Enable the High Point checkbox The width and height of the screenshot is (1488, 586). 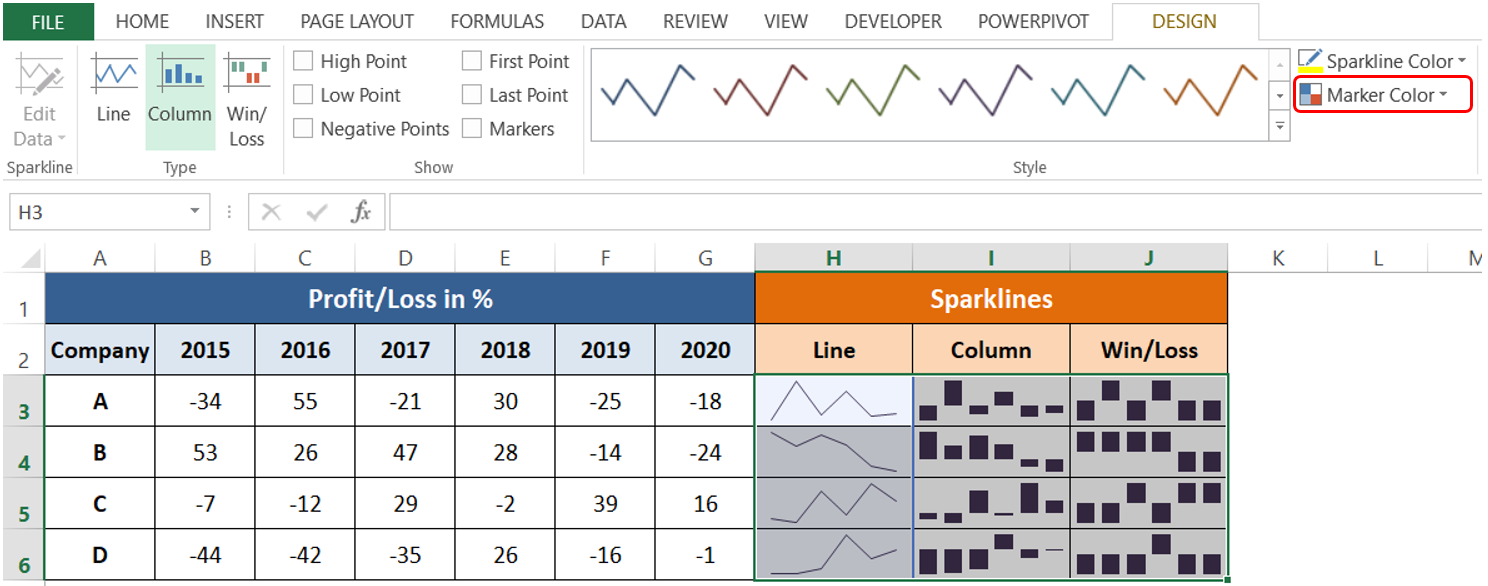tap(303, 60)
